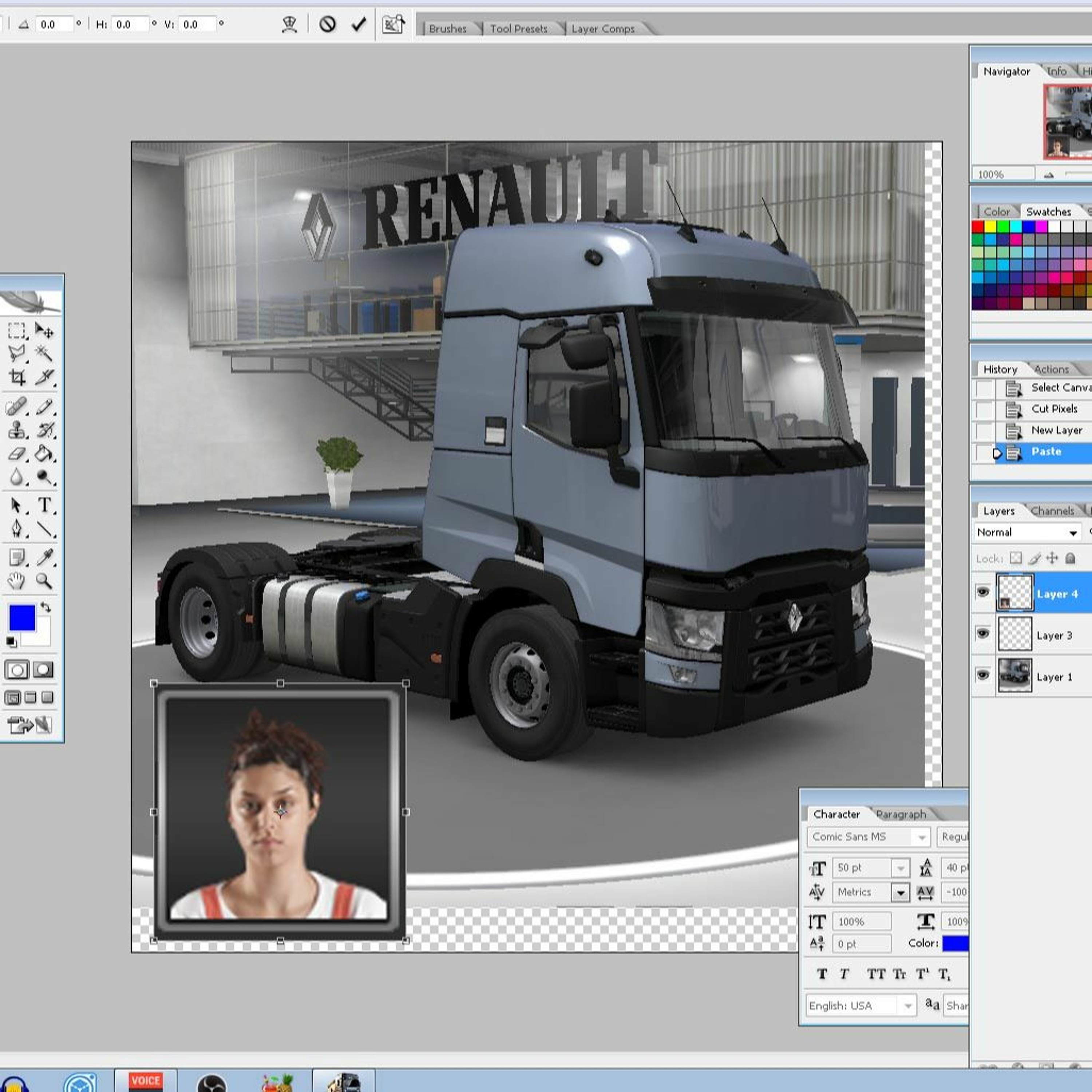Reset default foreground and background colors
This screenshot has width=1092, height=1092.
(x=11, y=641)
